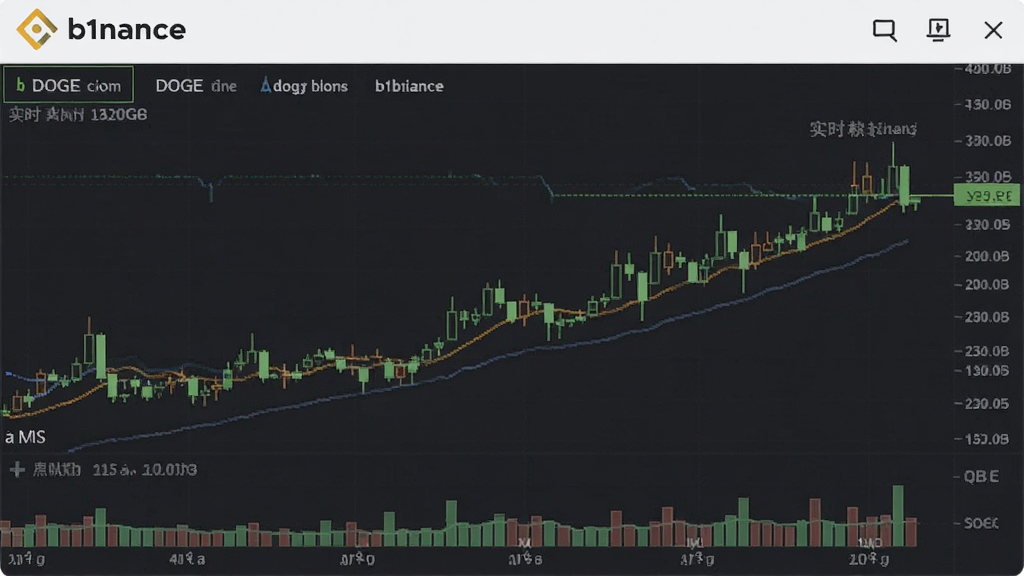Click the blue triangle icon beside 'dogy bions'
The height and width of the screenshot is (576, 1024).
coord(265,85)
